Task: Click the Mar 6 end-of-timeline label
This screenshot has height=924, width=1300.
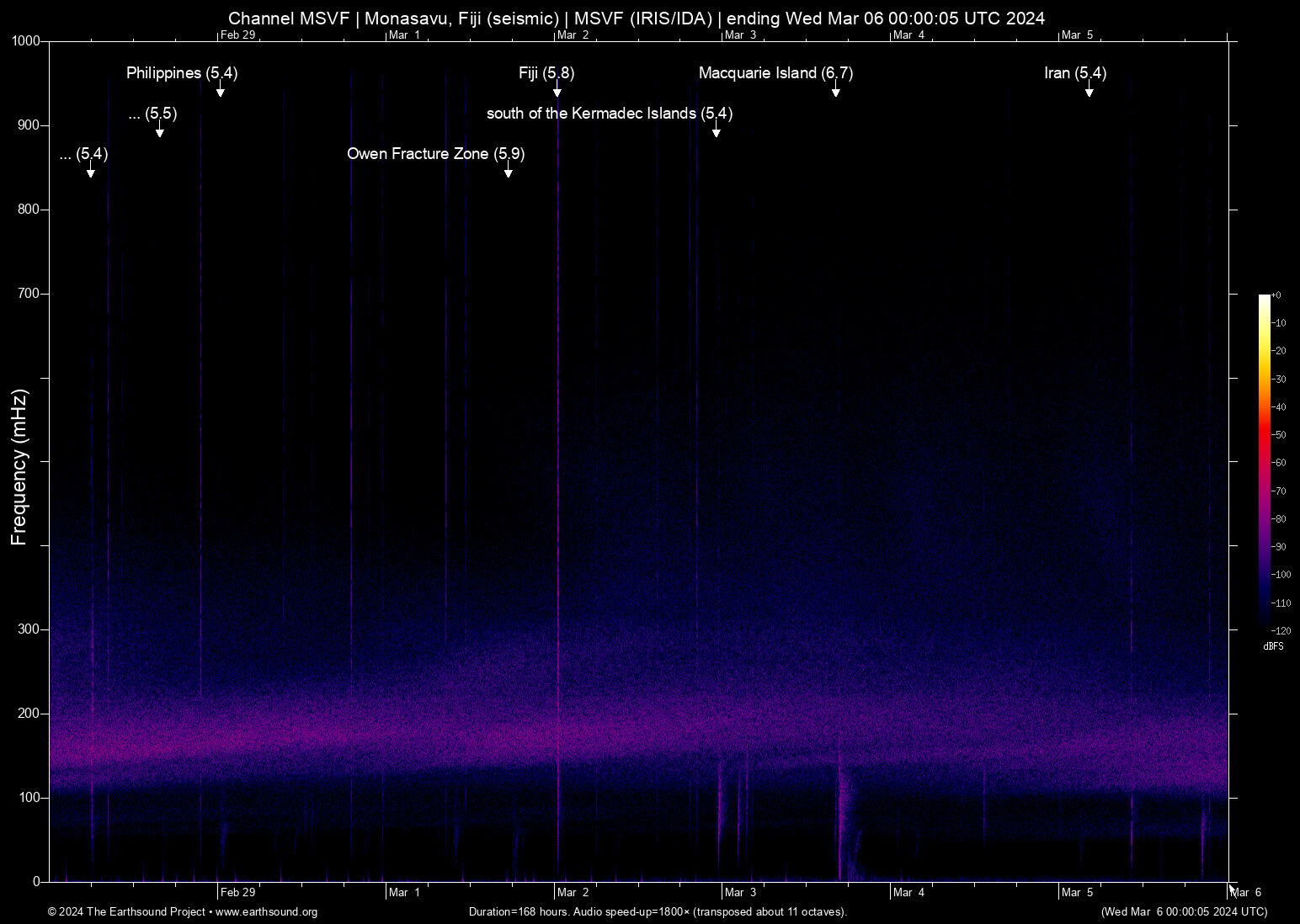Action: 1247,892
